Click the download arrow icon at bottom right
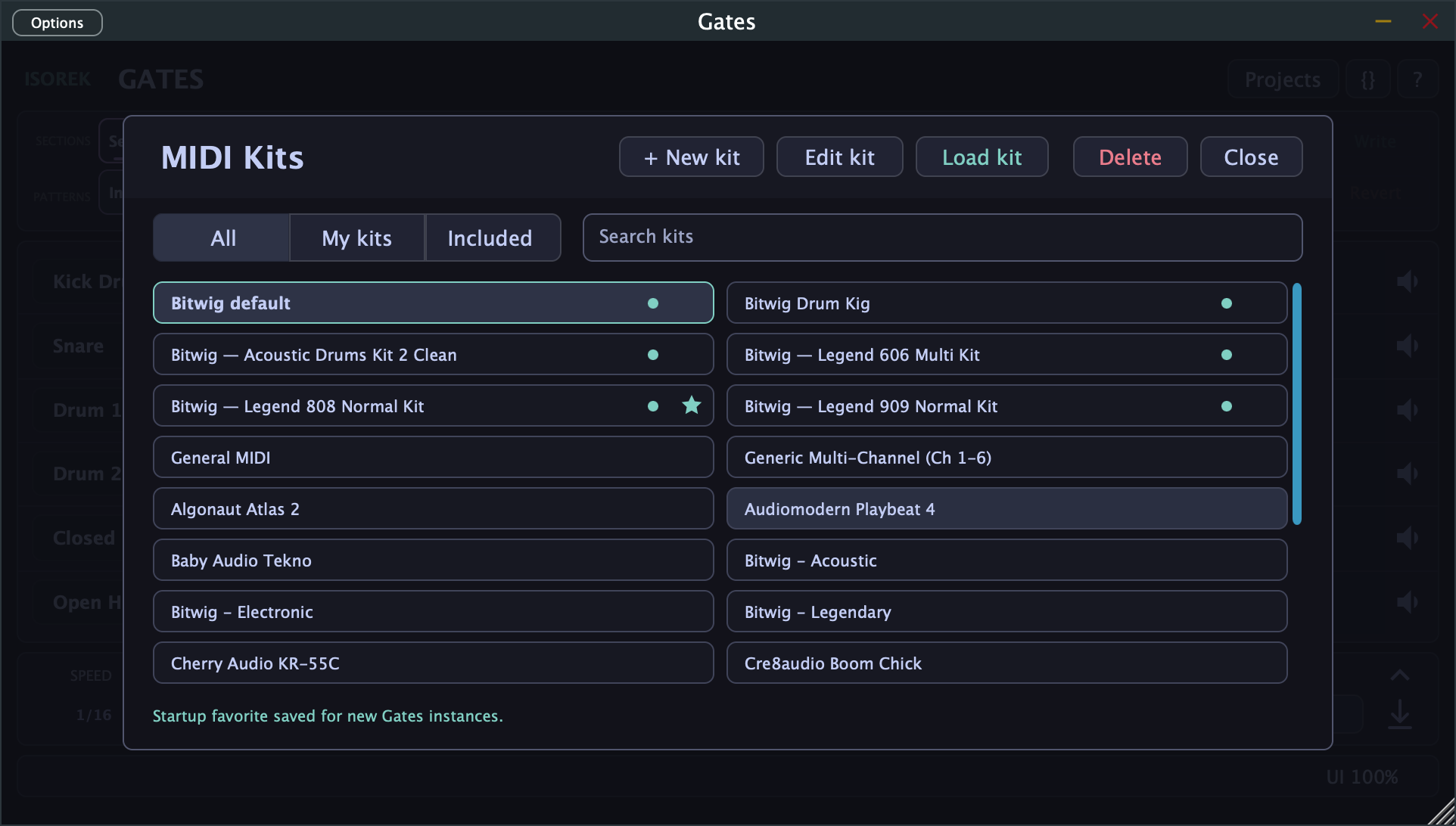Viewport: 1456px width, 826px height. [x=1400, y=714]
